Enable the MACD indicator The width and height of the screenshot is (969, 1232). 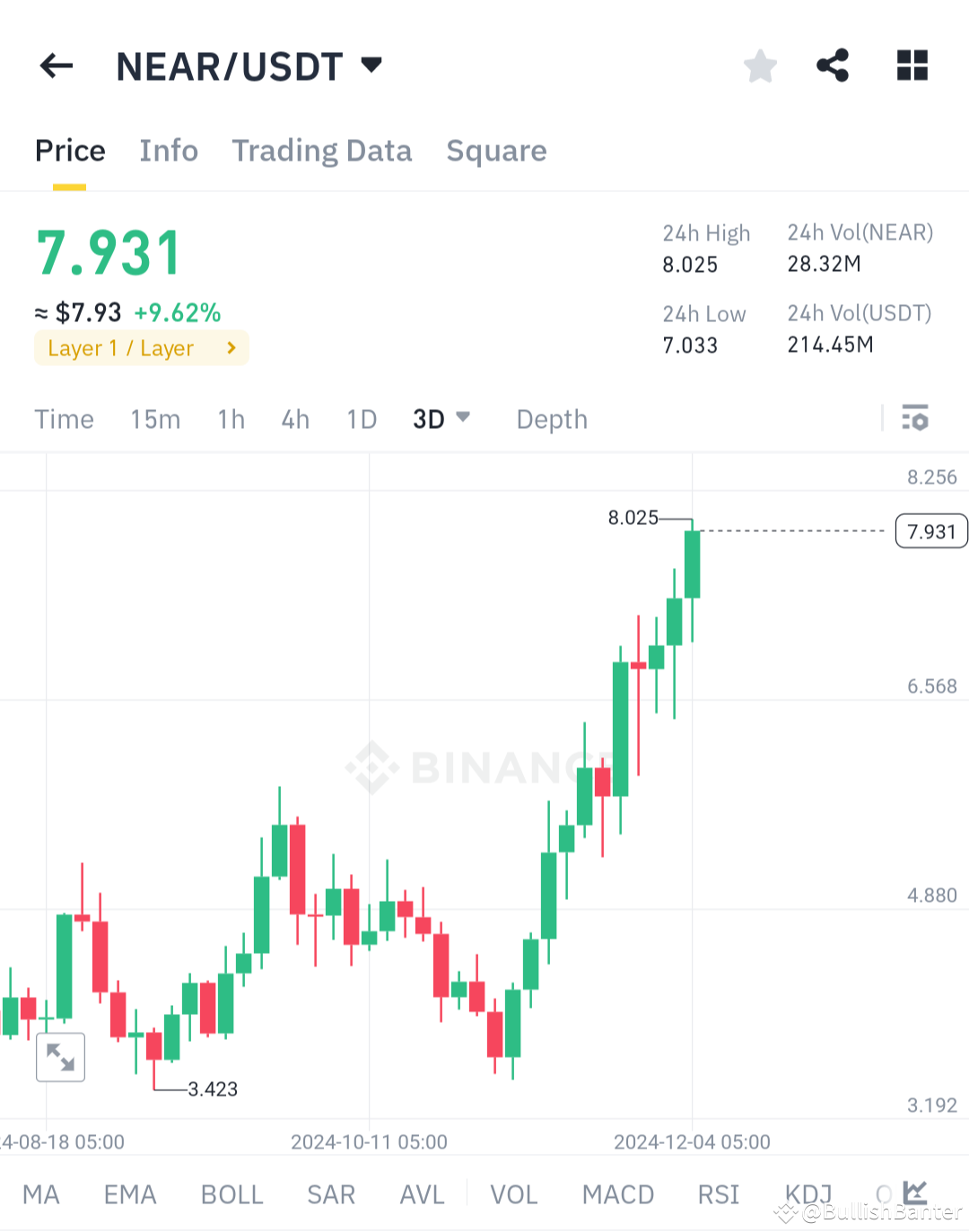click(618, 1193)
